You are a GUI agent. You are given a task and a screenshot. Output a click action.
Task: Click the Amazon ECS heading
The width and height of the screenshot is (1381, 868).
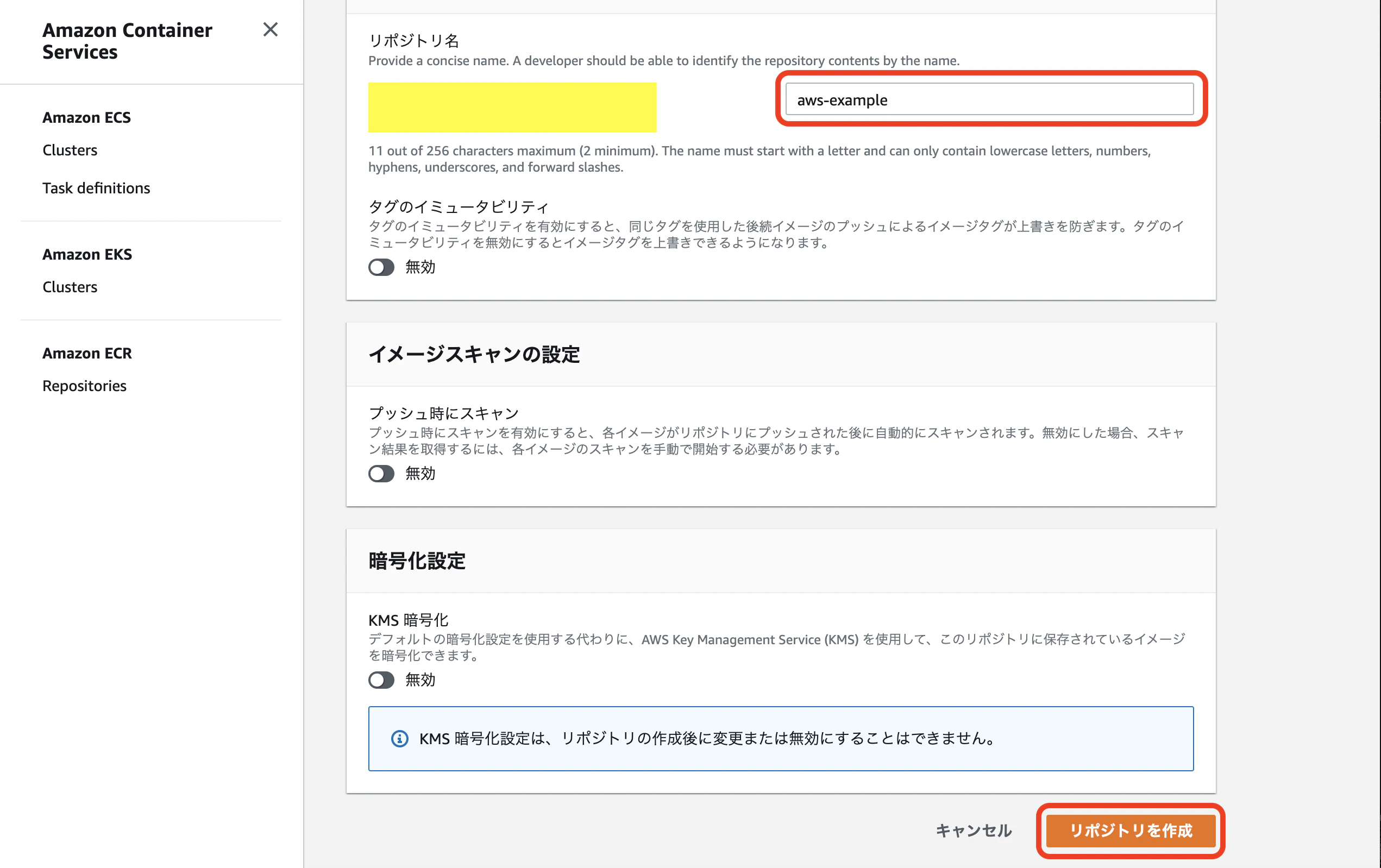(86, 117)
